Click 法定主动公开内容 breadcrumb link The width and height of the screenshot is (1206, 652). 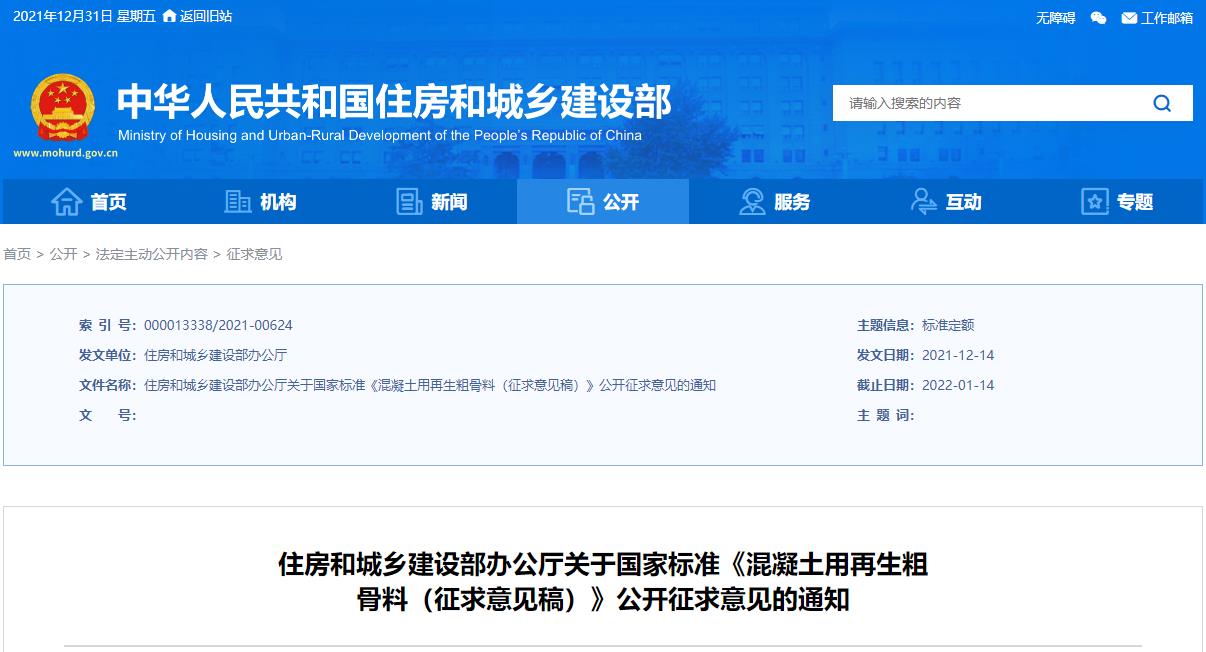(x=152, y=254)
